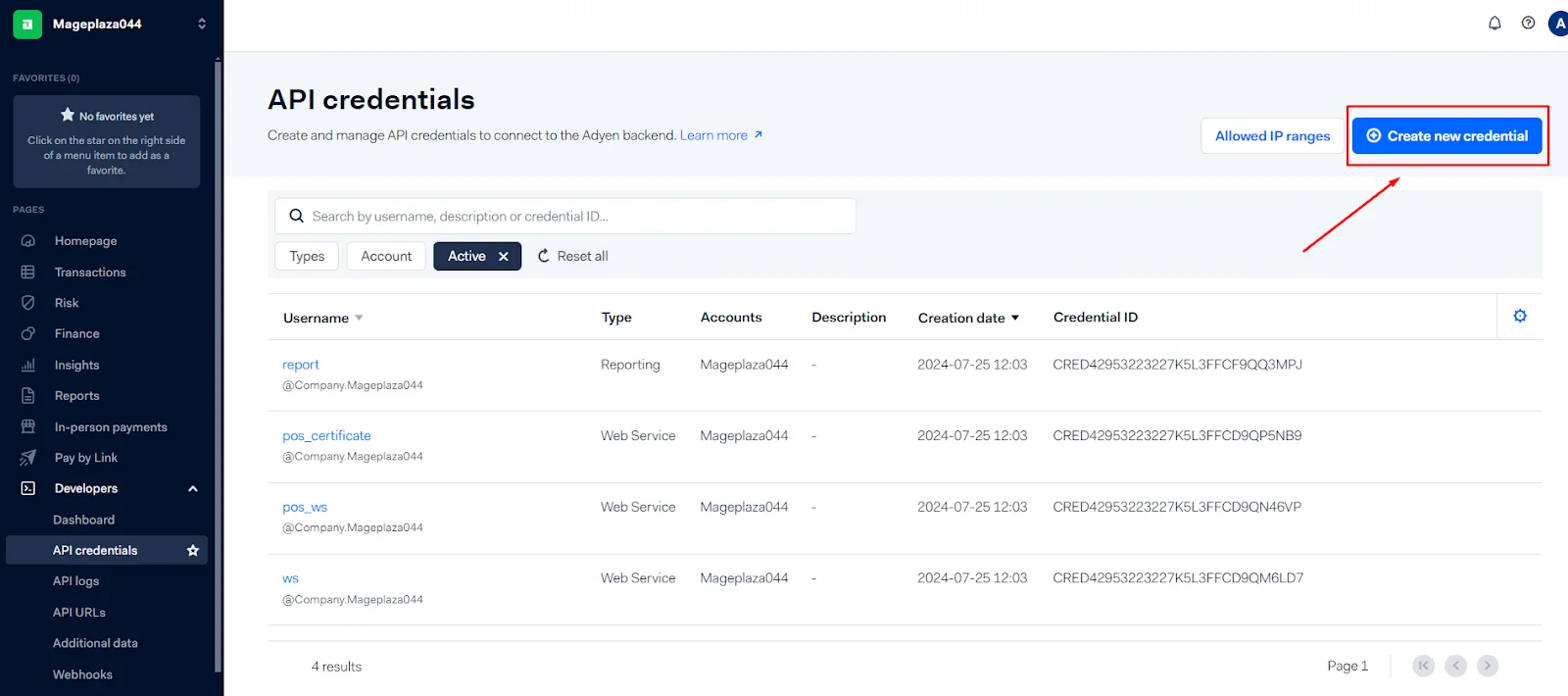The image size is (1568, 696).
Task: Jump to first page pagination icon
Action: coord(1423,666)
